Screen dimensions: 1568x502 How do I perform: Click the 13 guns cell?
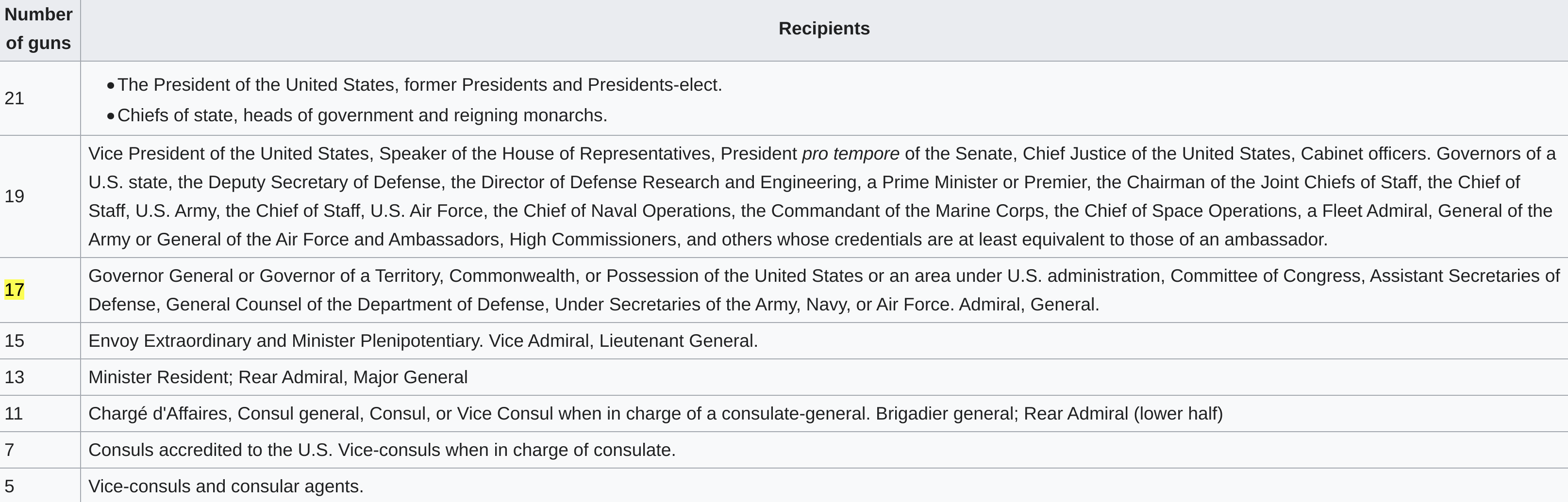point(40,377)
